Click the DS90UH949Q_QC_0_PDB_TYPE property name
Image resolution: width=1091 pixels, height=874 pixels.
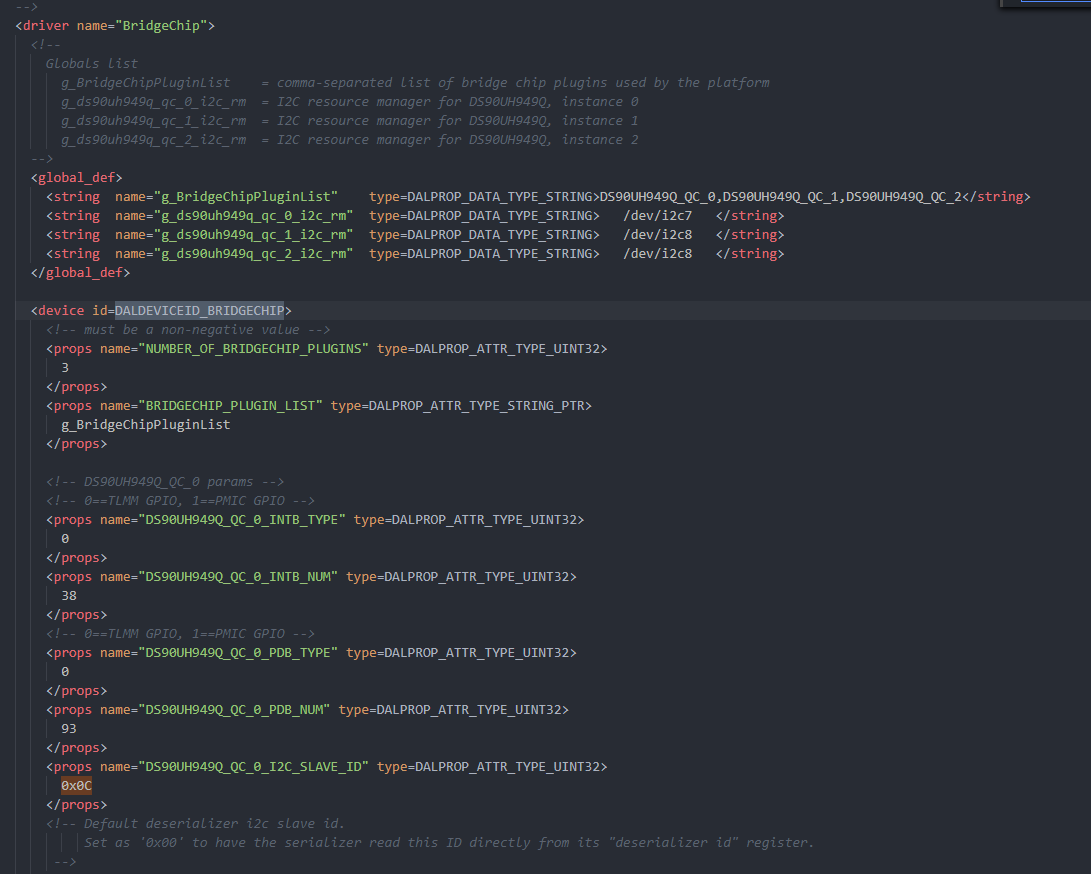pos(242,653)
